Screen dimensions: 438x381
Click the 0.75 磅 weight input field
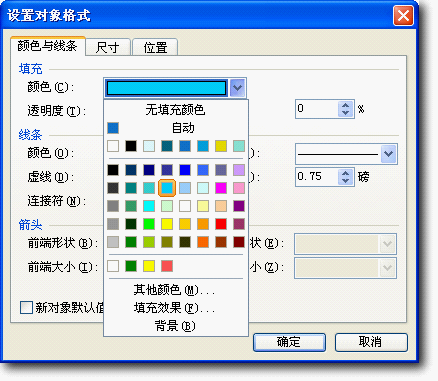pyautogui.click(x=317, y=176)
